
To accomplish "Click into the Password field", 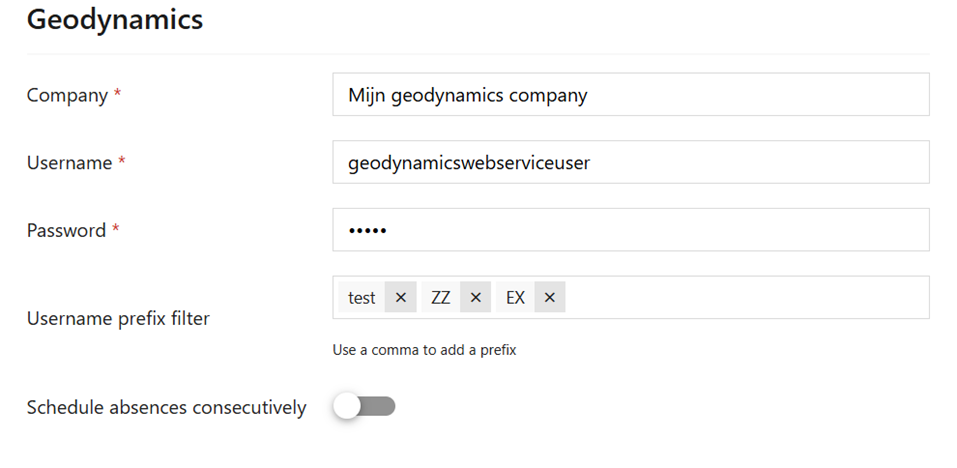I will click(630, 230).
